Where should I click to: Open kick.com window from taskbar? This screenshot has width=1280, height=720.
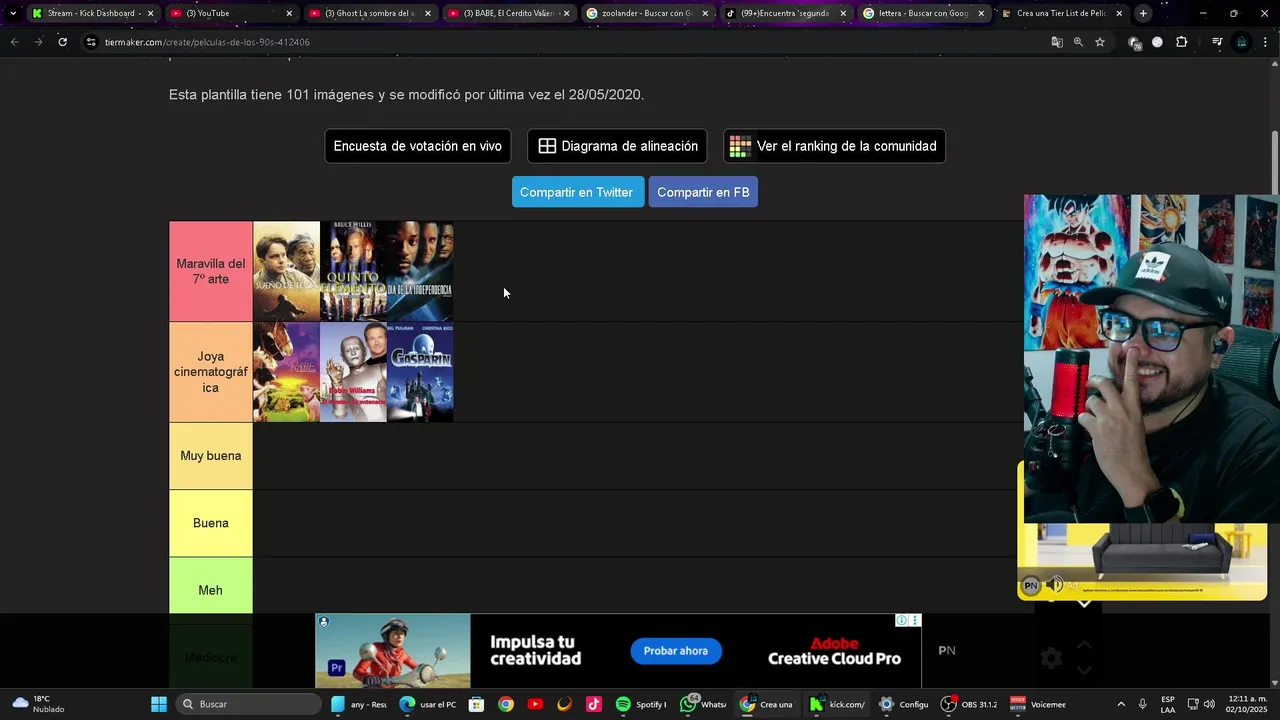pos(838,704)
